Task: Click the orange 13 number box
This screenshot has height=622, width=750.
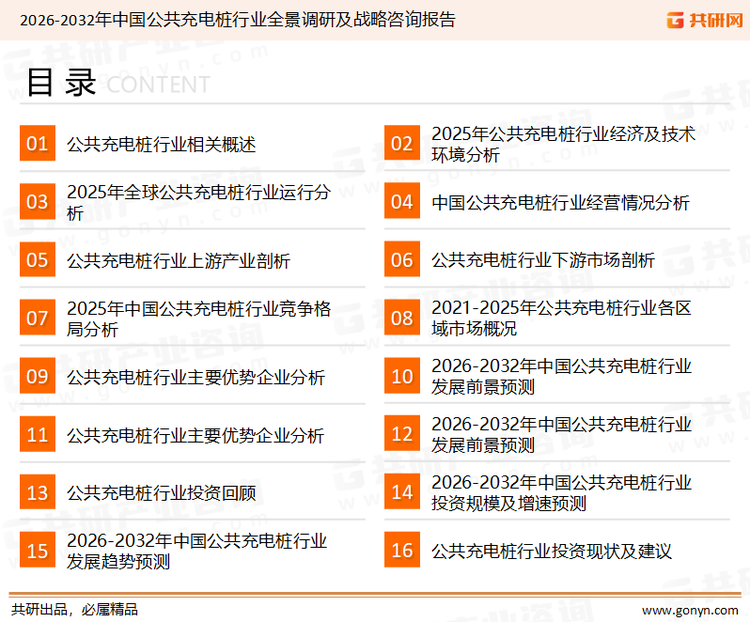Action: tap(37, 492)
